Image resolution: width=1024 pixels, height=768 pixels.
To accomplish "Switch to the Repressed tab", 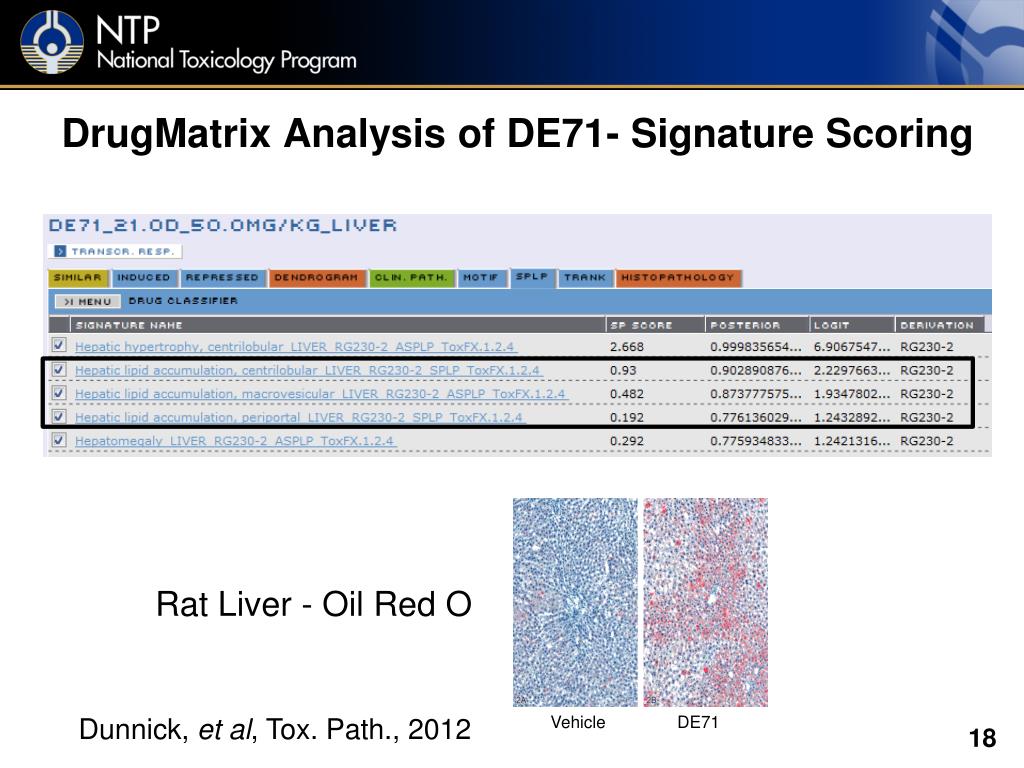I will click(x=222, y=278).
